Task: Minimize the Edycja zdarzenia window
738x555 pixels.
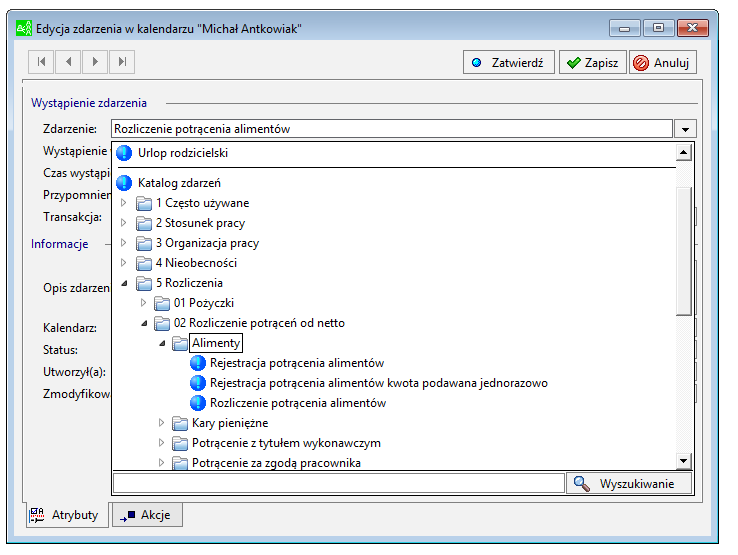Action: 625,28
